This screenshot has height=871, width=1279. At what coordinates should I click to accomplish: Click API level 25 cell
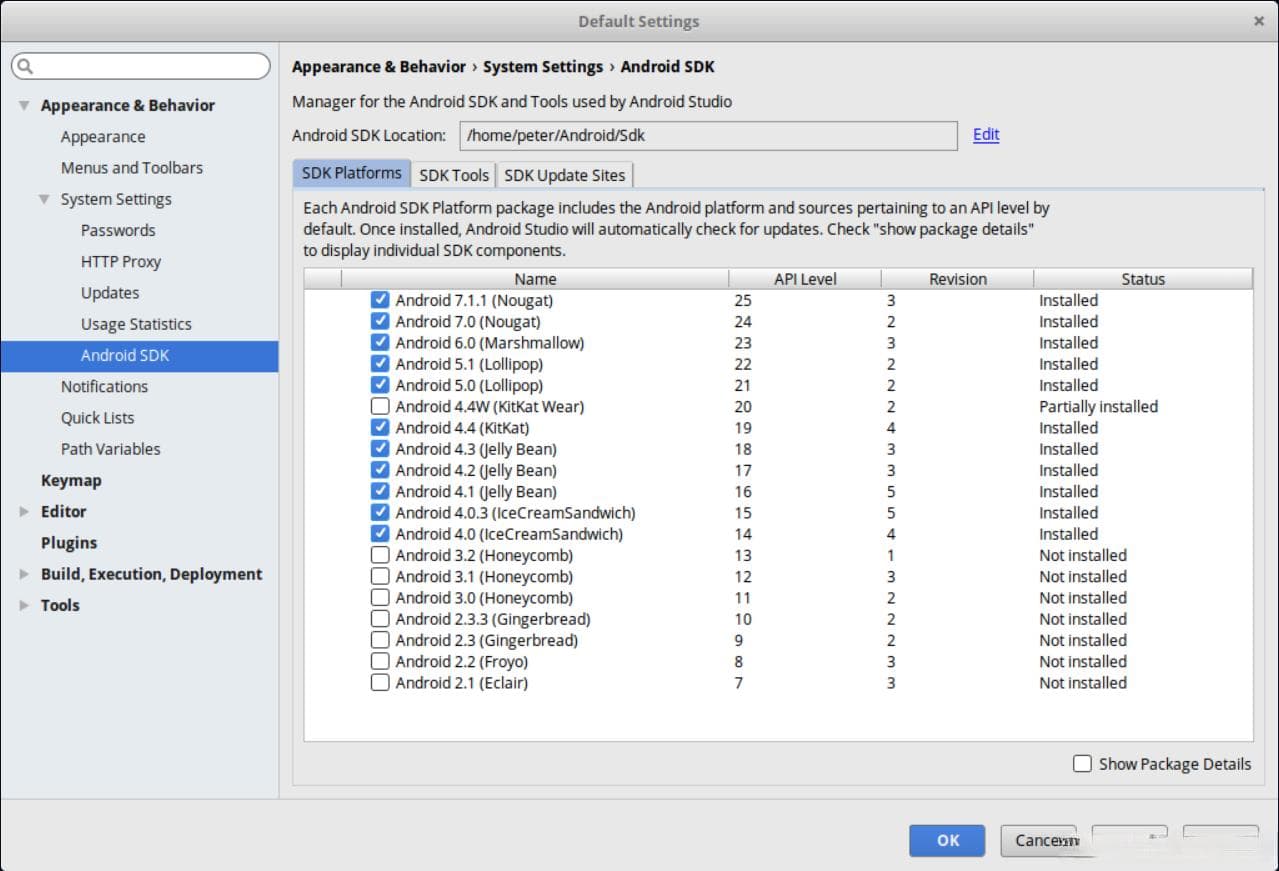click(743, 300)
